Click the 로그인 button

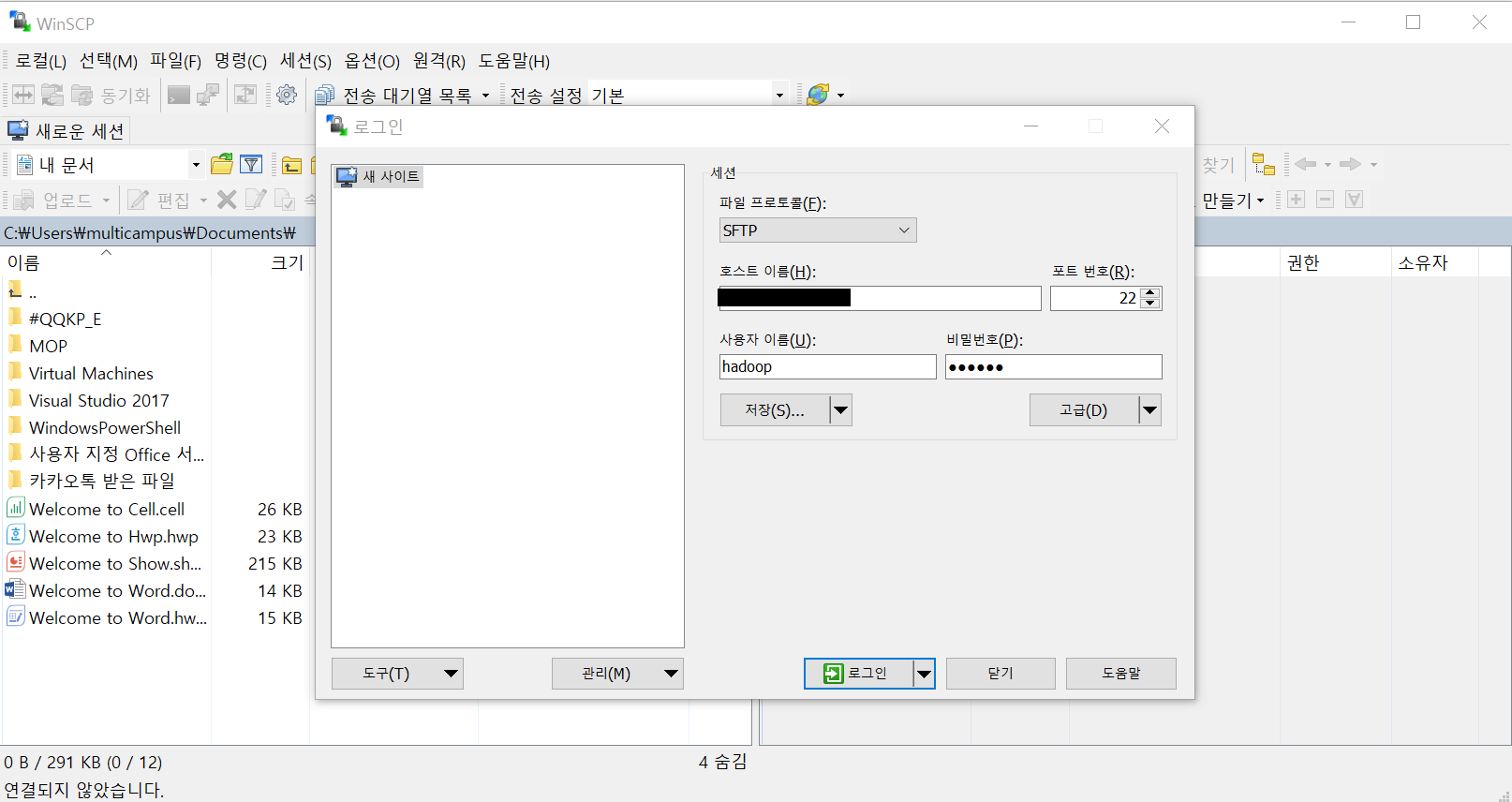point(858,673)
